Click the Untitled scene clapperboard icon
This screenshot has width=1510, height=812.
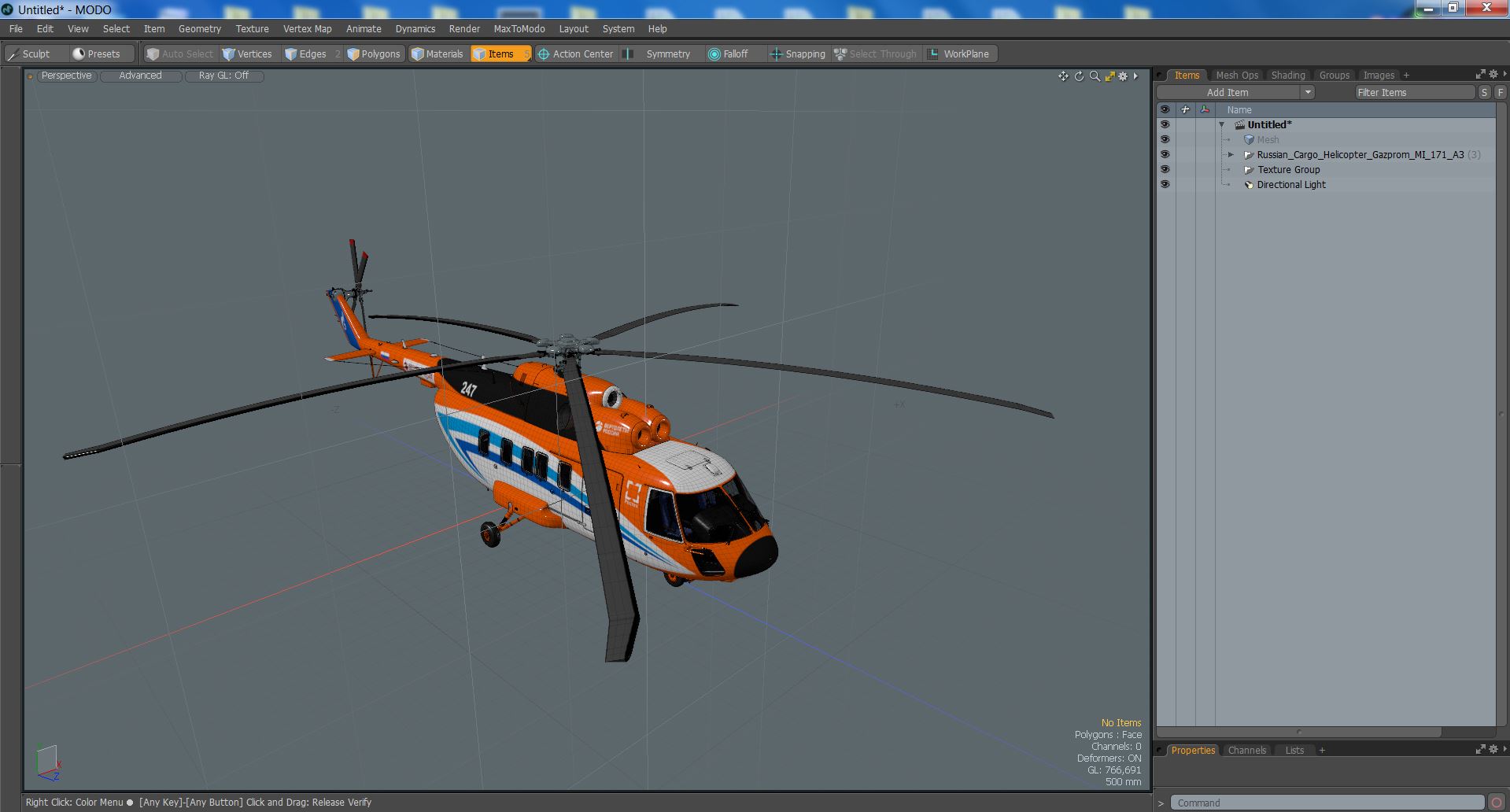tap(1240, 125)
